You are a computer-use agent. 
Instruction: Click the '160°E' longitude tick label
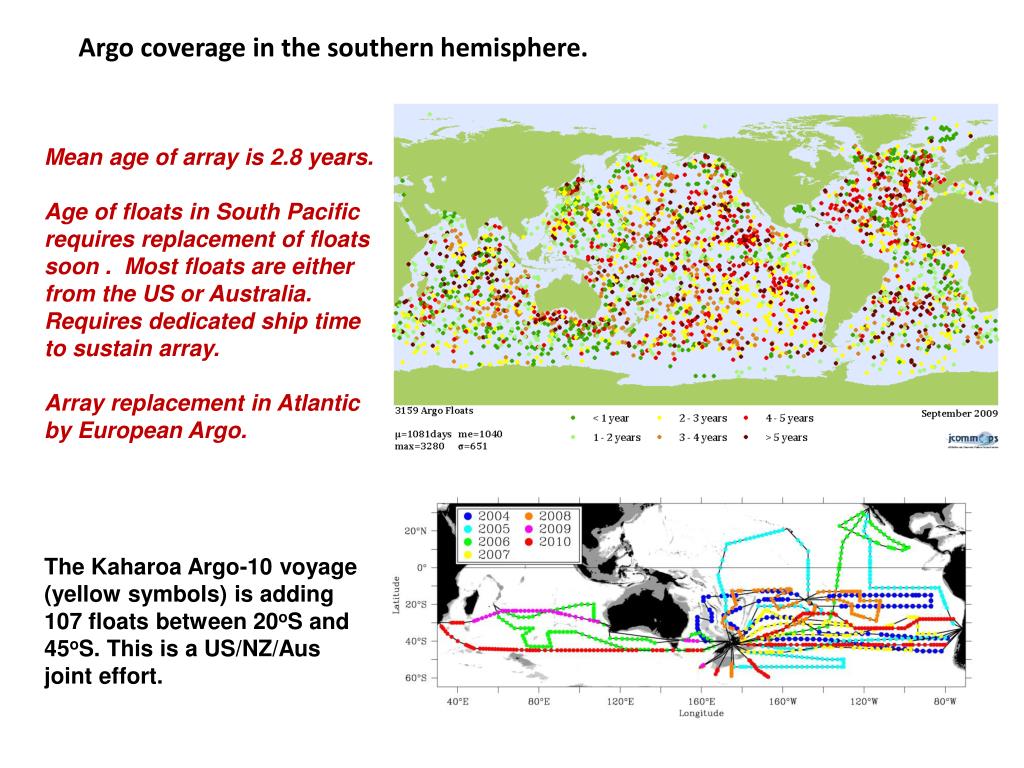701,701
